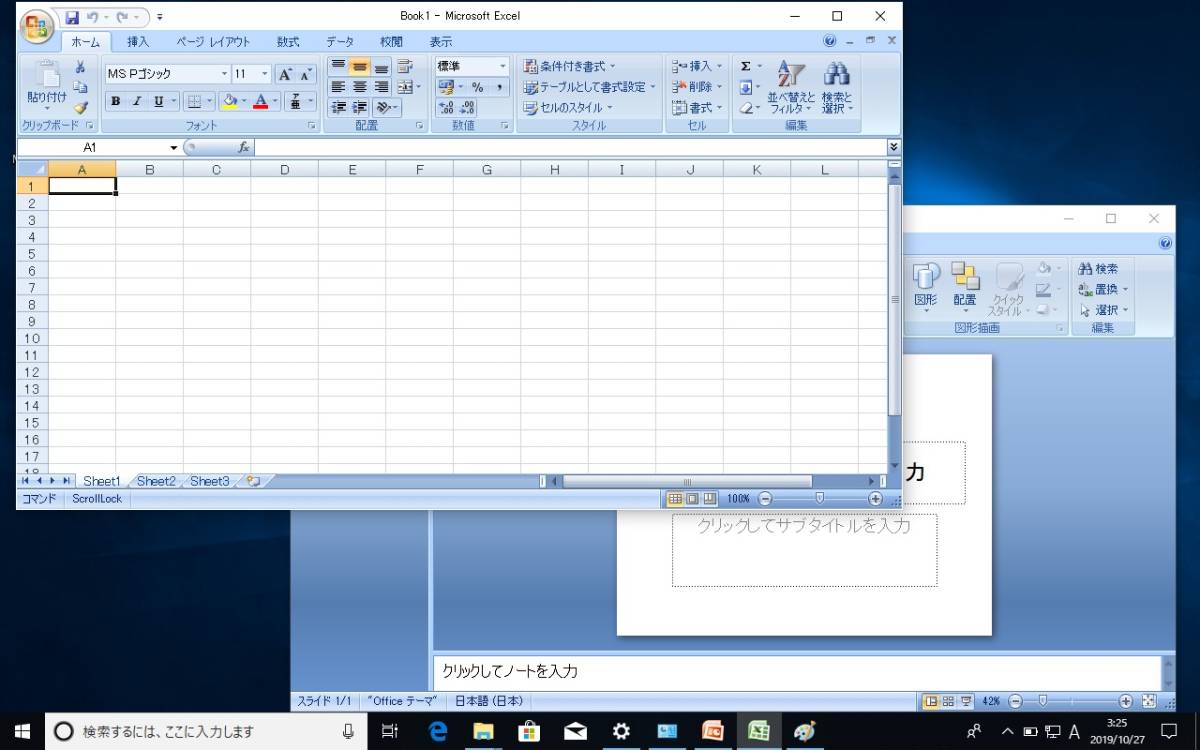
Task: Increase font size with large A icon
Action: point(284,74)
